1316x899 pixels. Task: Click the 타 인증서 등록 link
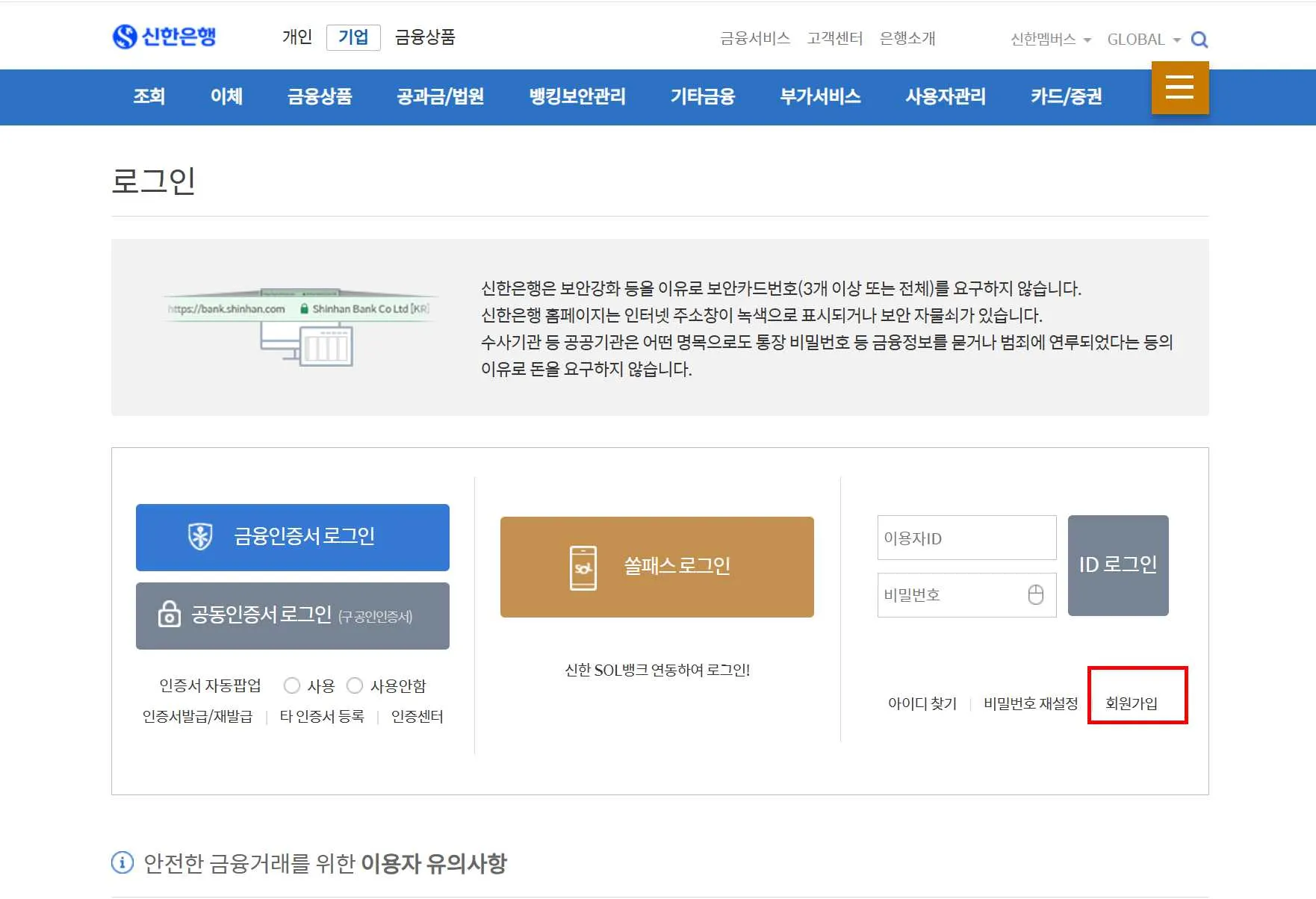[322, 717]
